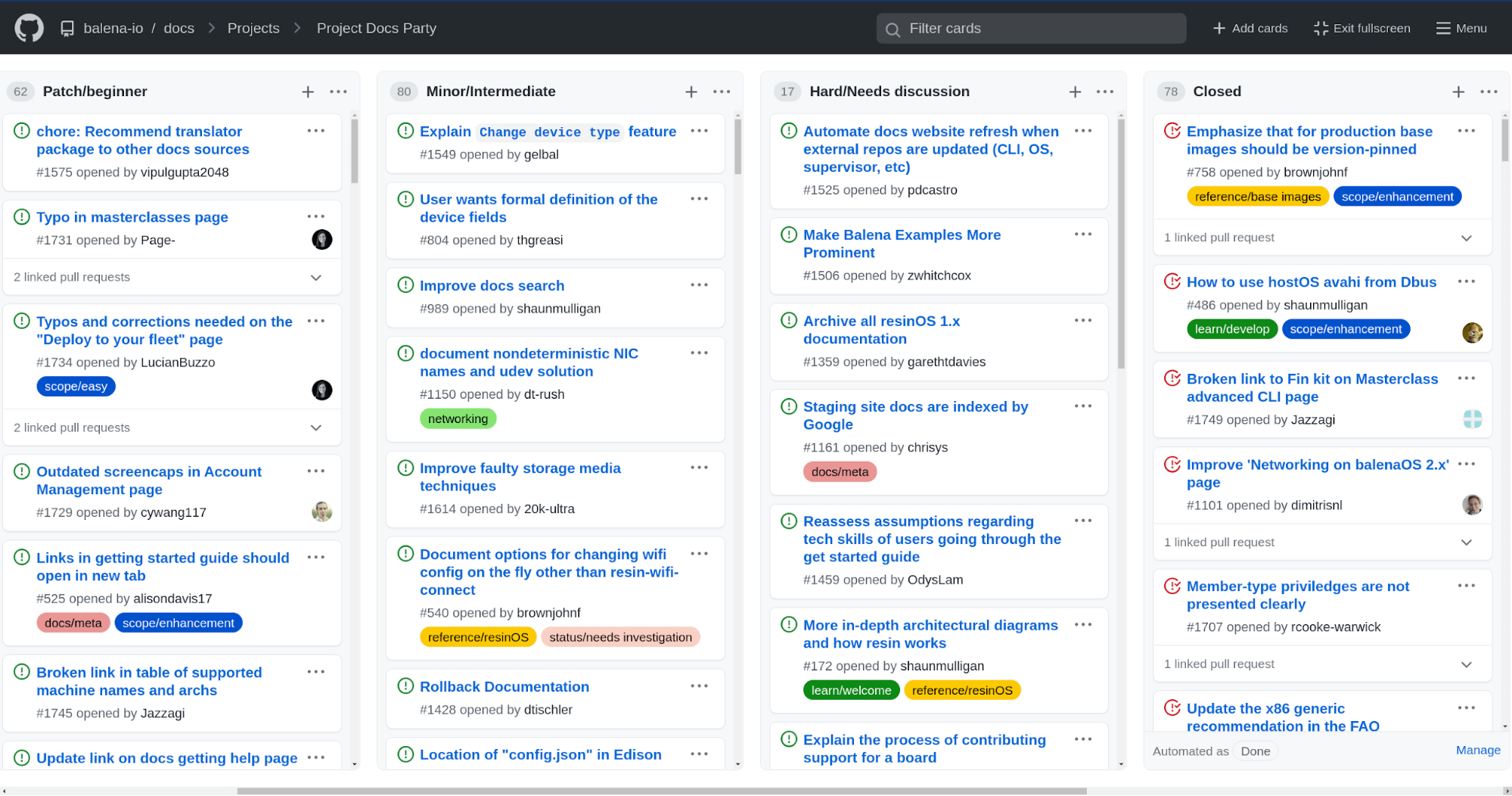
Task: Open the Menu in the header
Action: (1461, 28)
